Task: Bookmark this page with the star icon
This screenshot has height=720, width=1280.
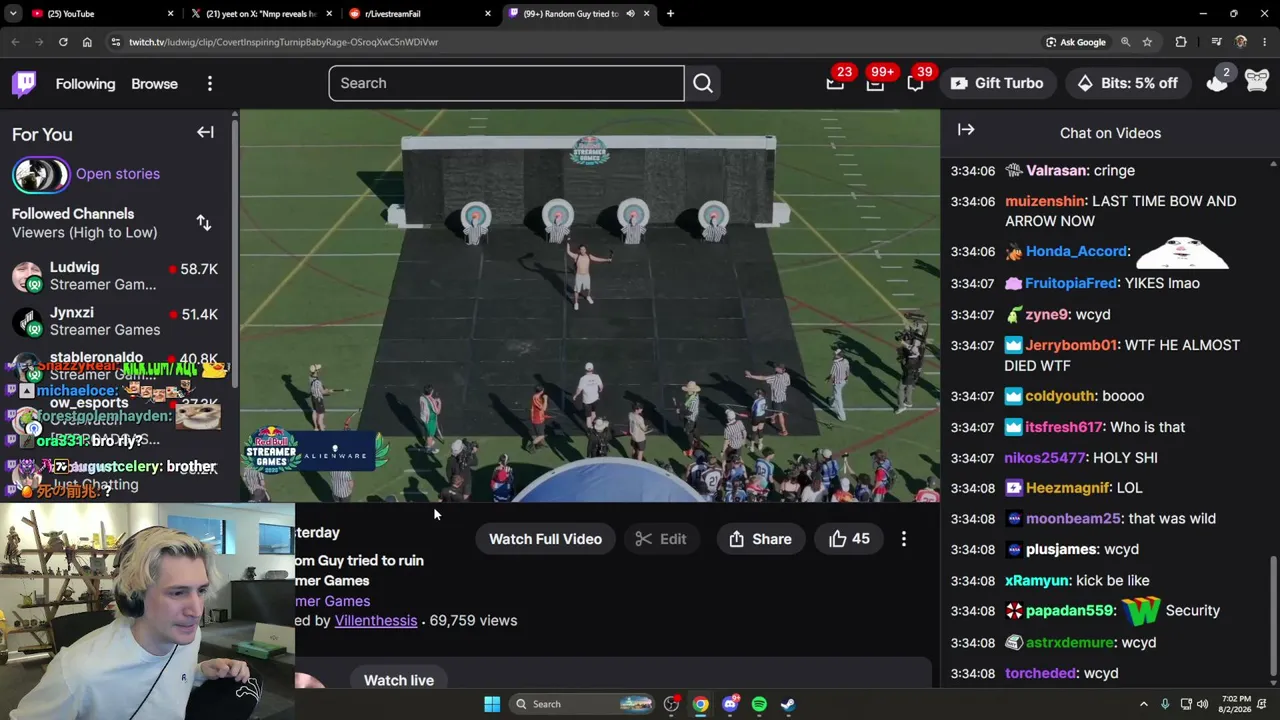Action: tap(1147, 42)
